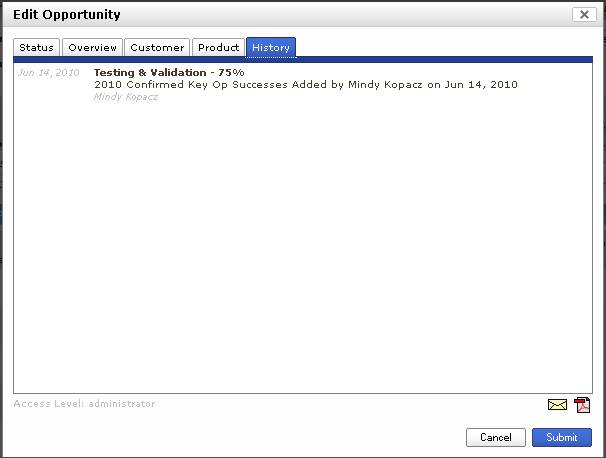This screenshot has height=458, width=606.
Task: Select the Customer tab
Action: 157,47
